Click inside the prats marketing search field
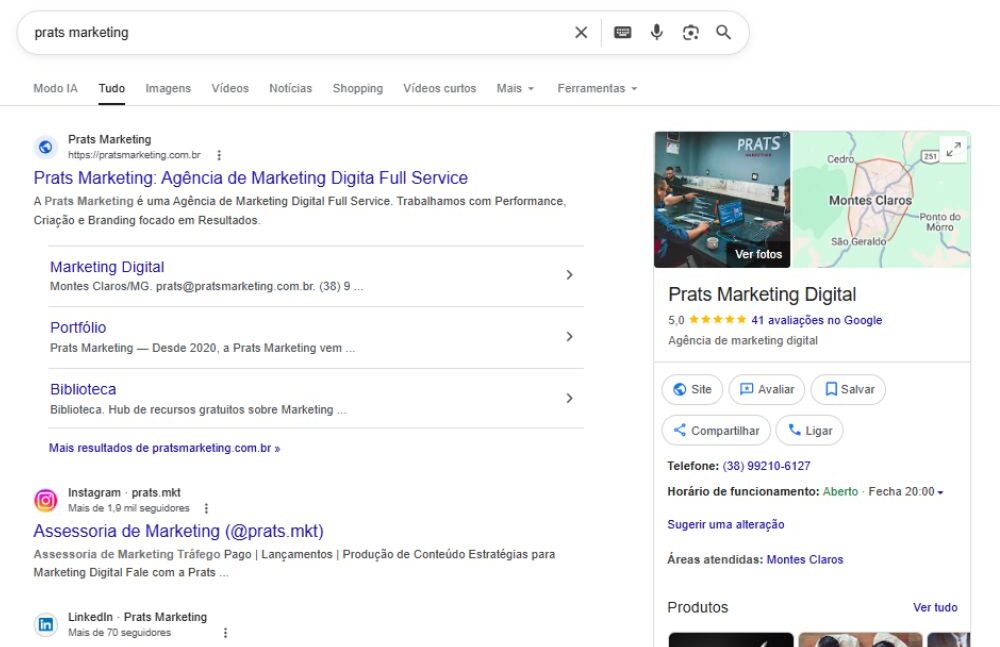Viewport: 1000px width, 647px height. [300, 33]
